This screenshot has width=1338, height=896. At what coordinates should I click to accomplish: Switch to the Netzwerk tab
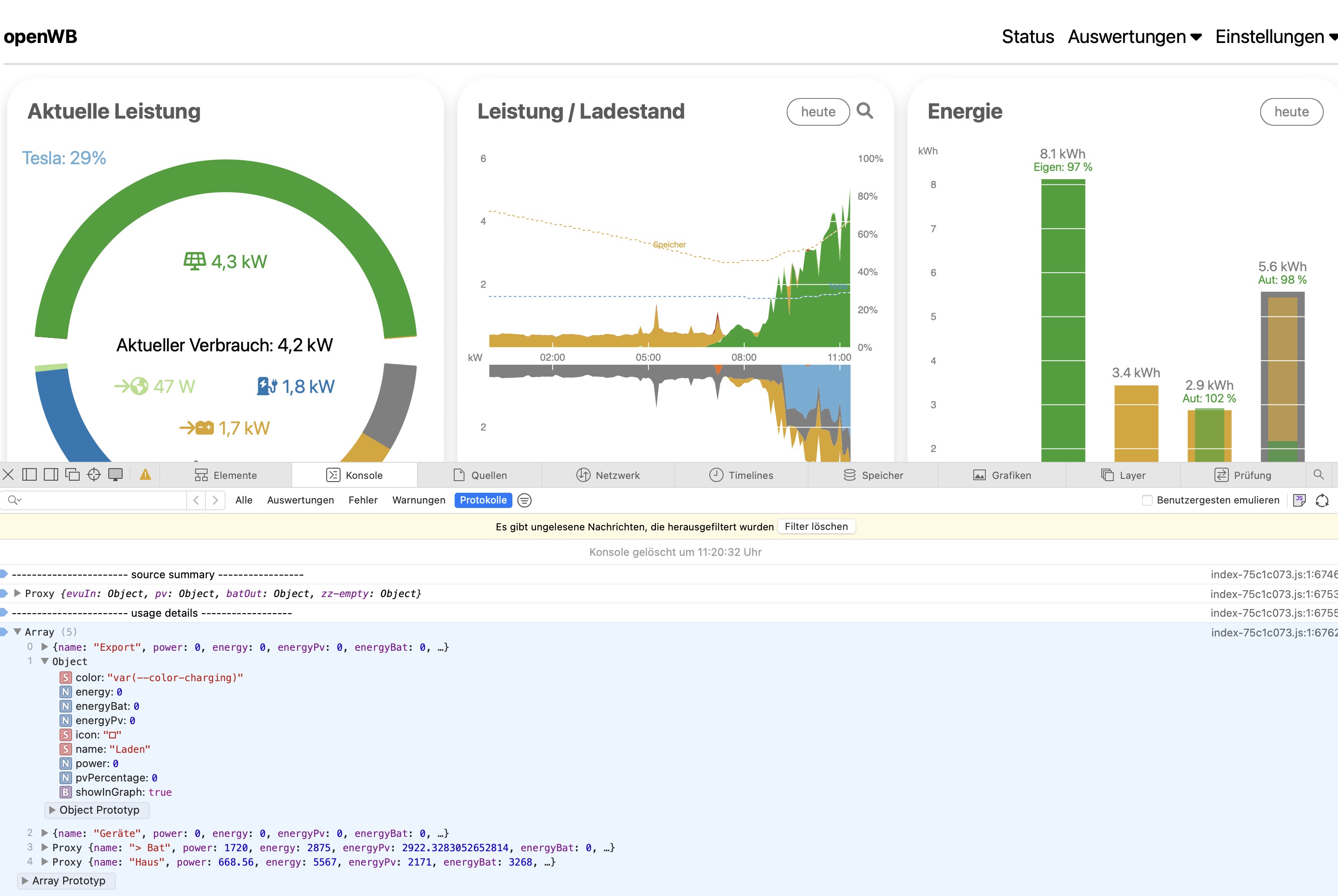click(608, 475)
